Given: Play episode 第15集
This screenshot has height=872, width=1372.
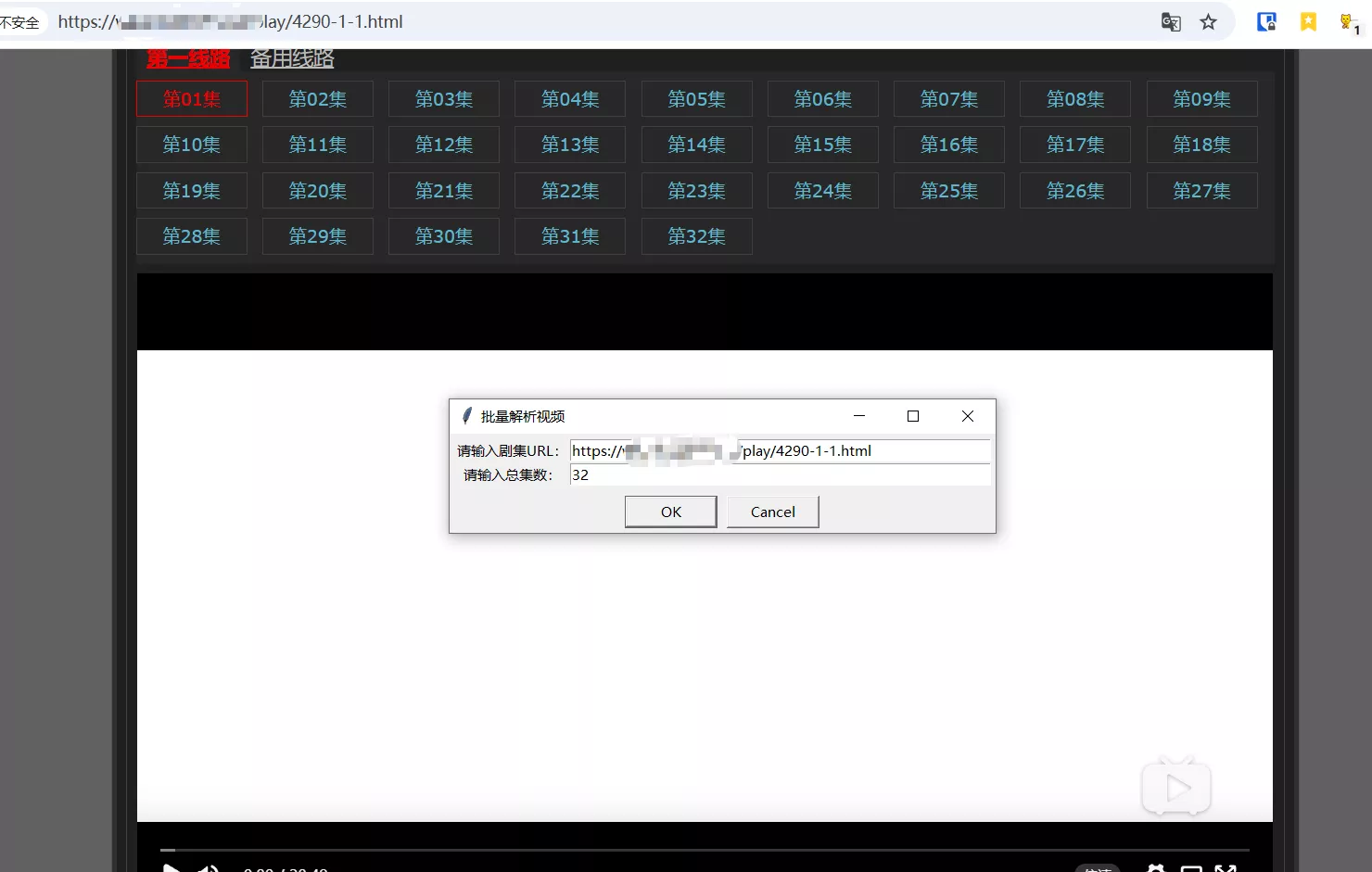Looking at the screenshot, I should point(823,145).
